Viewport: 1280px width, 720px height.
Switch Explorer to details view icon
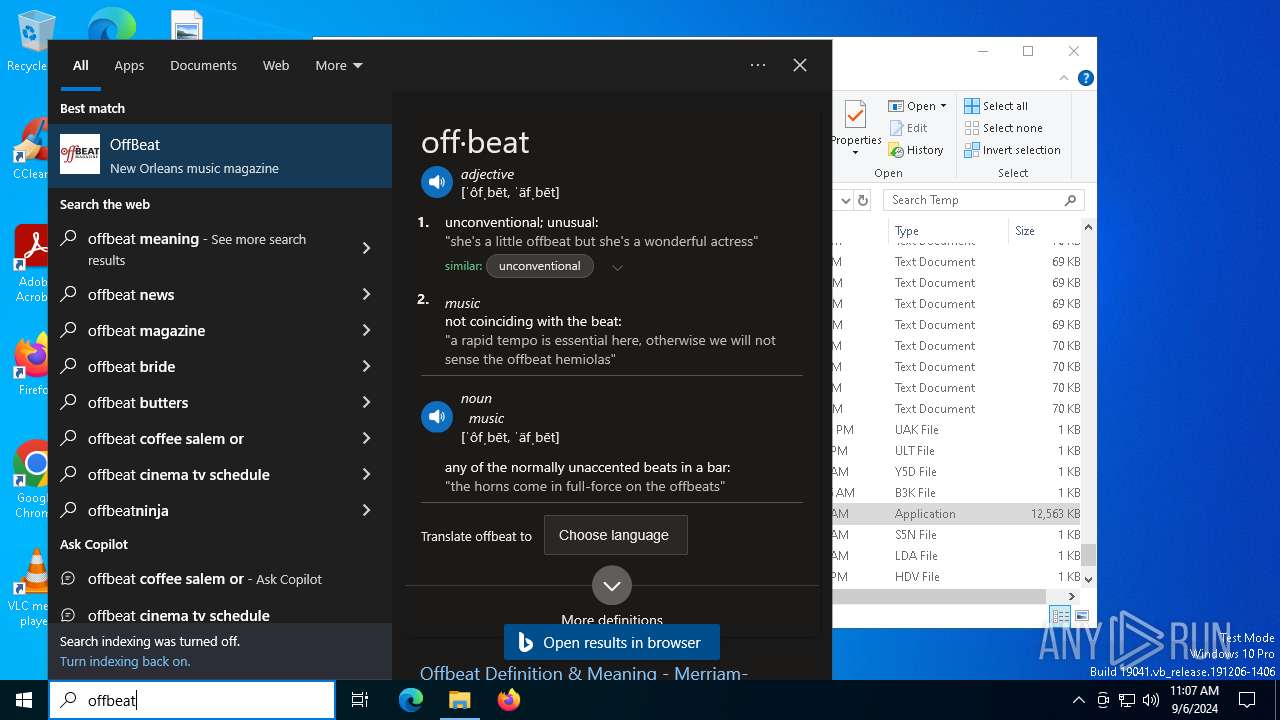pos(1060,616)
